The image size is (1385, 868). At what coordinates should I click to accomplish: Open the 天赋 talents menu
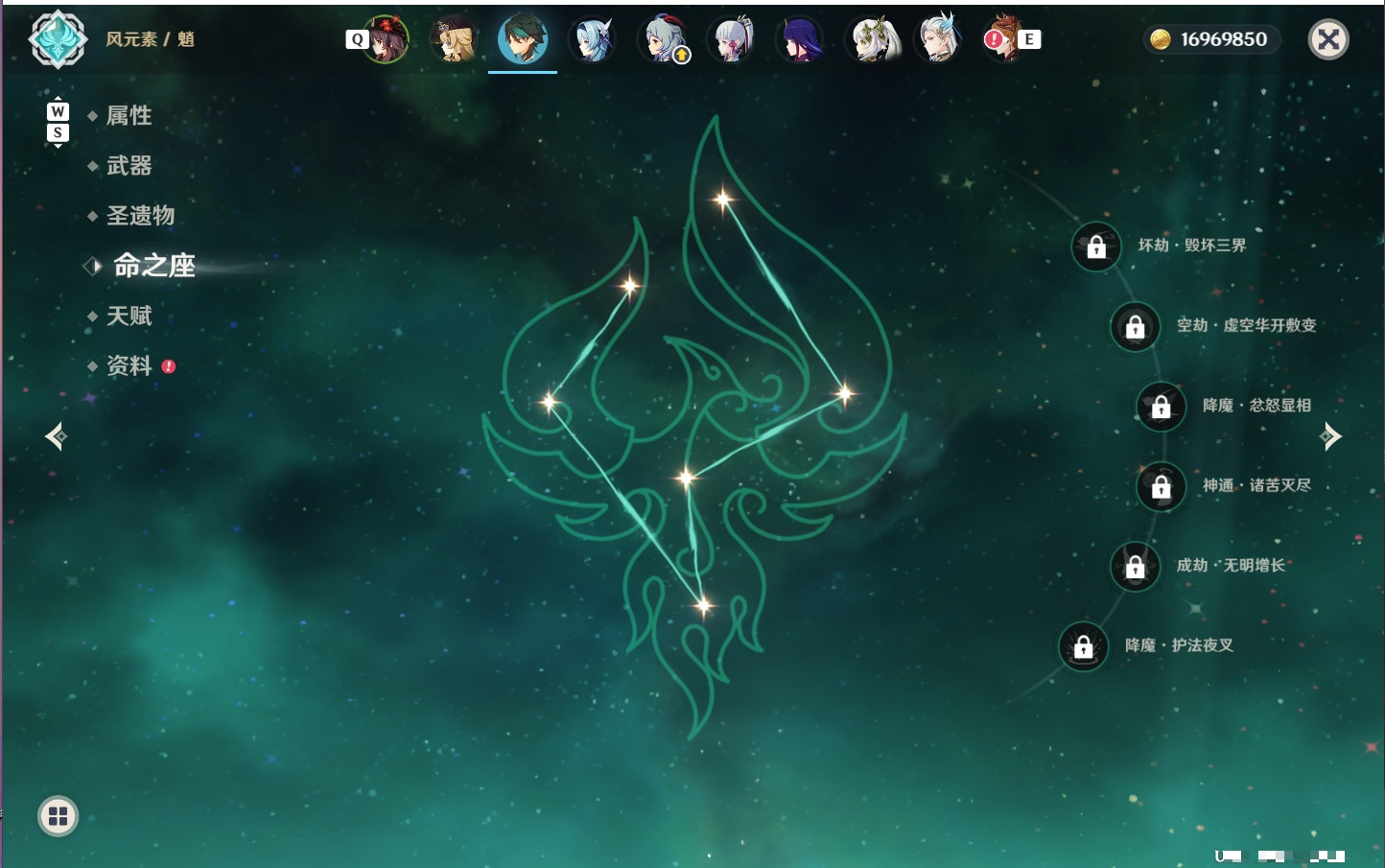(129, 316)
